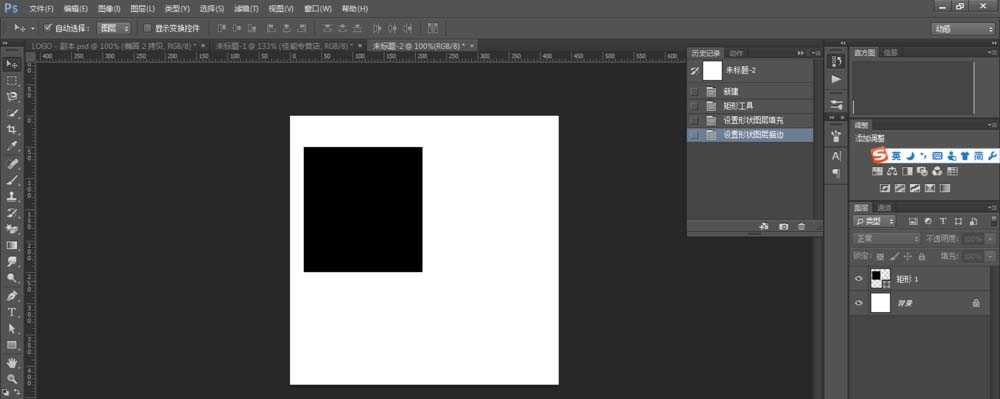1000x399 pixels.
Task: Open the 窗口(W) menu
Action: tap(318, 9)
